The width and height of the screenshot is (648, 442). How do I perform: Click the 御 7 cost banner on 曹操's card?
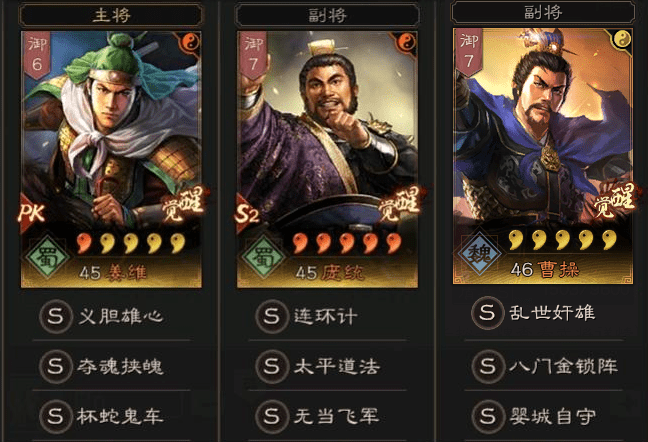469,52
